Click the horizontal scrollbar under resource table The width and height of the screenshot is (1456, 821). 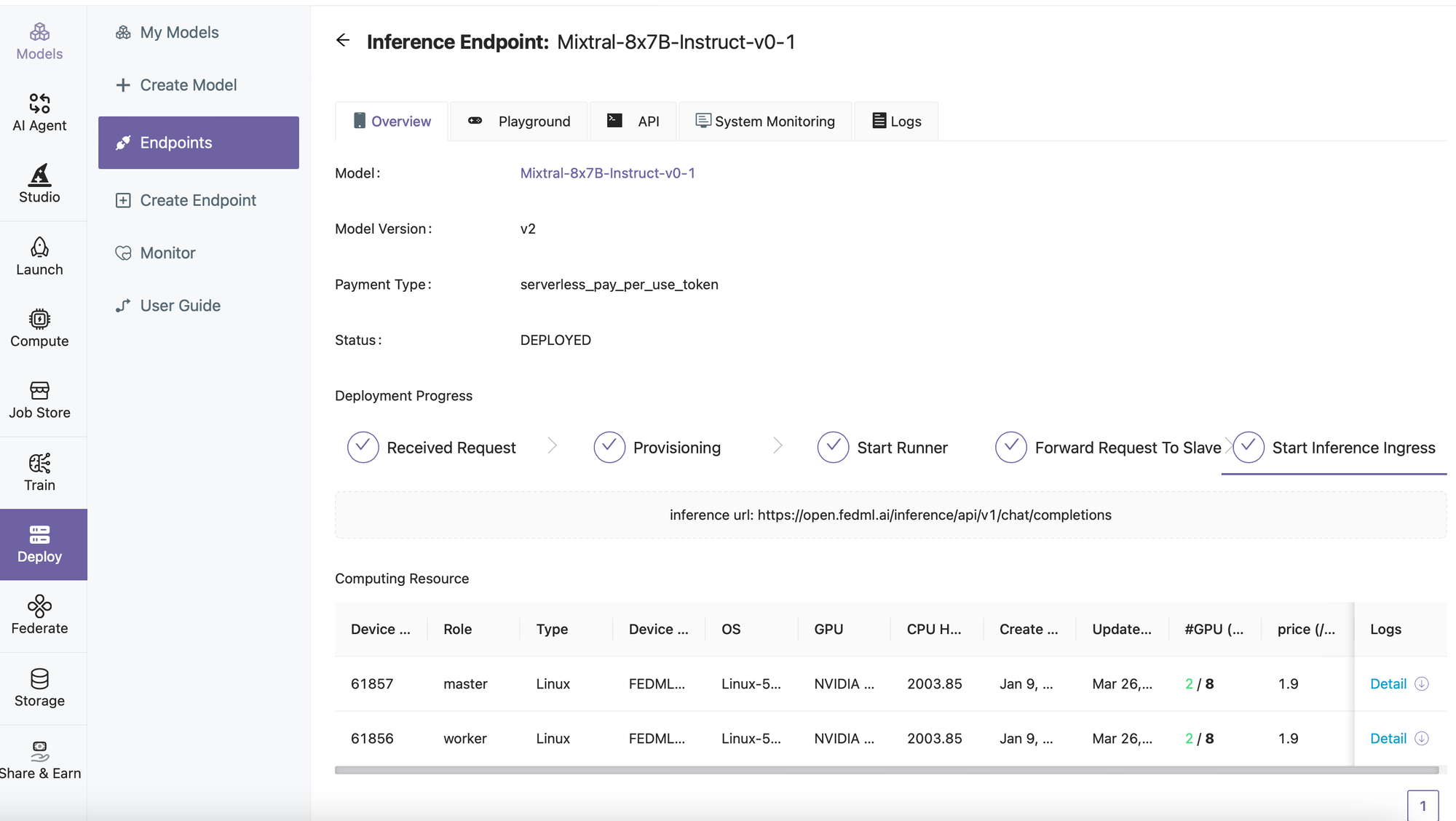tap(886, 770)
